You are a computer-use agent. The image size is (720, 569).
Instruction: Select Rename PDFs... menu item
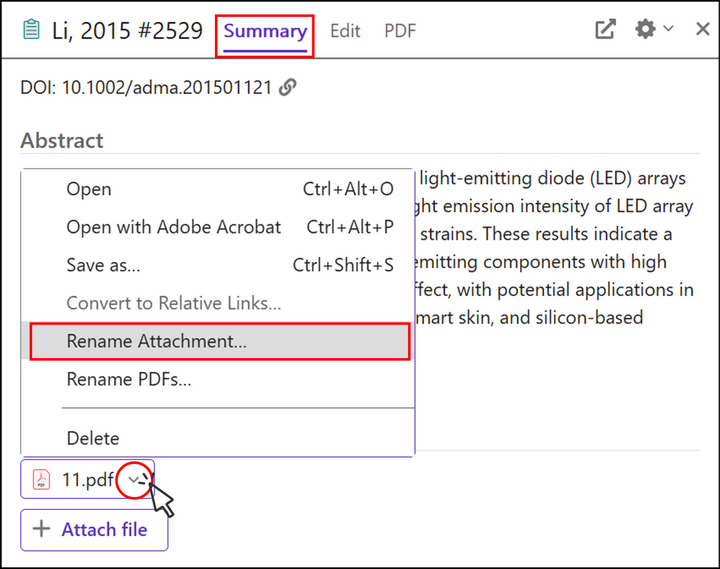[x=129, y=379]
